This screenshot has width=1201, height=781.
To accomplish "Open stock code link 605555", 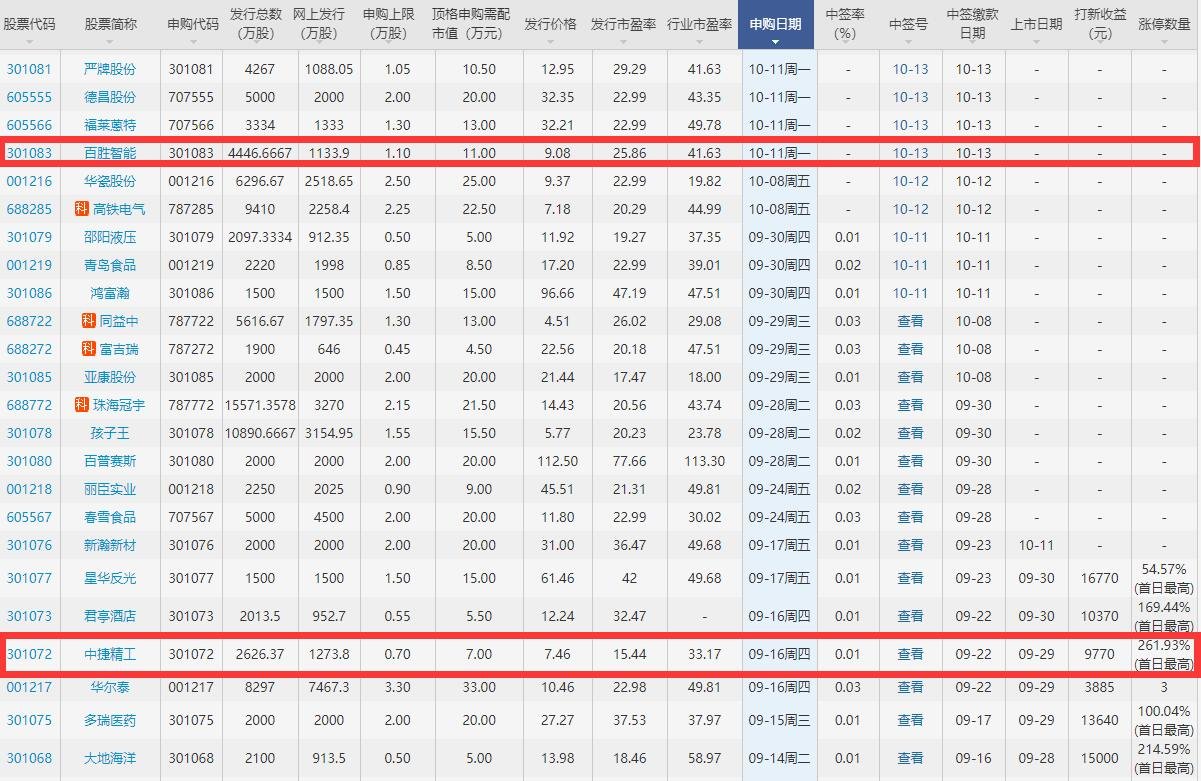I will tap(30, 97).
